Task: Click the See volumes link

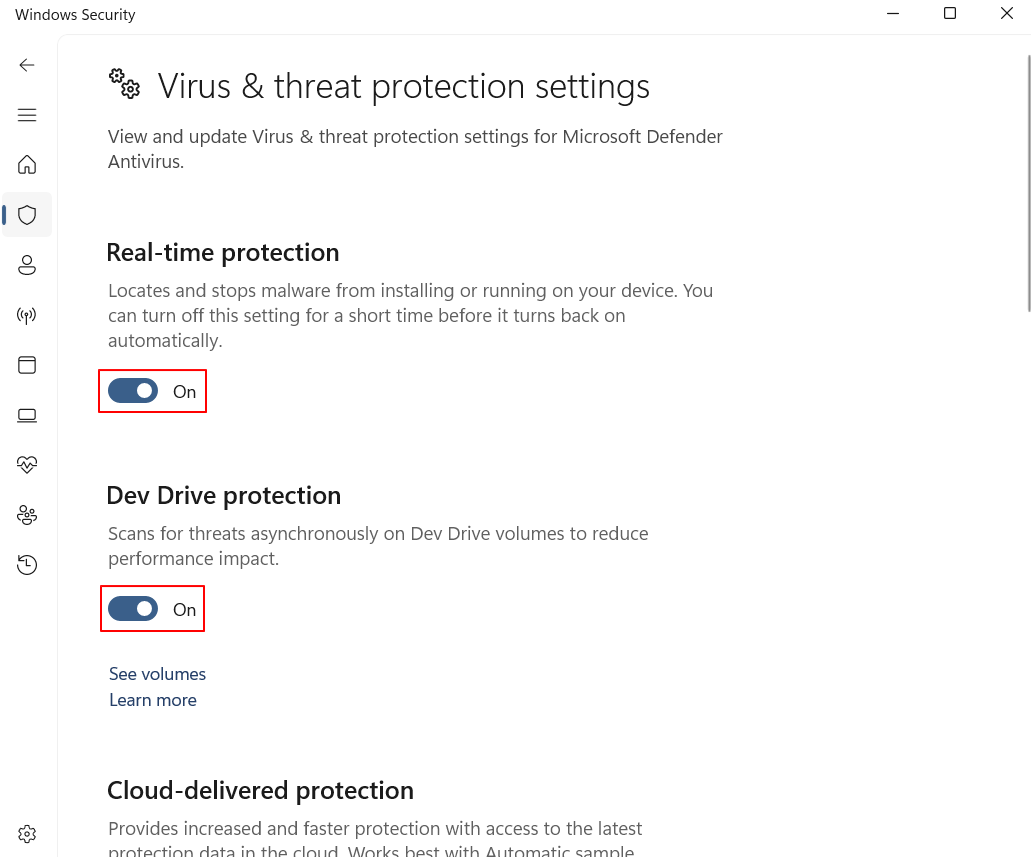Action: pos(157,674)
